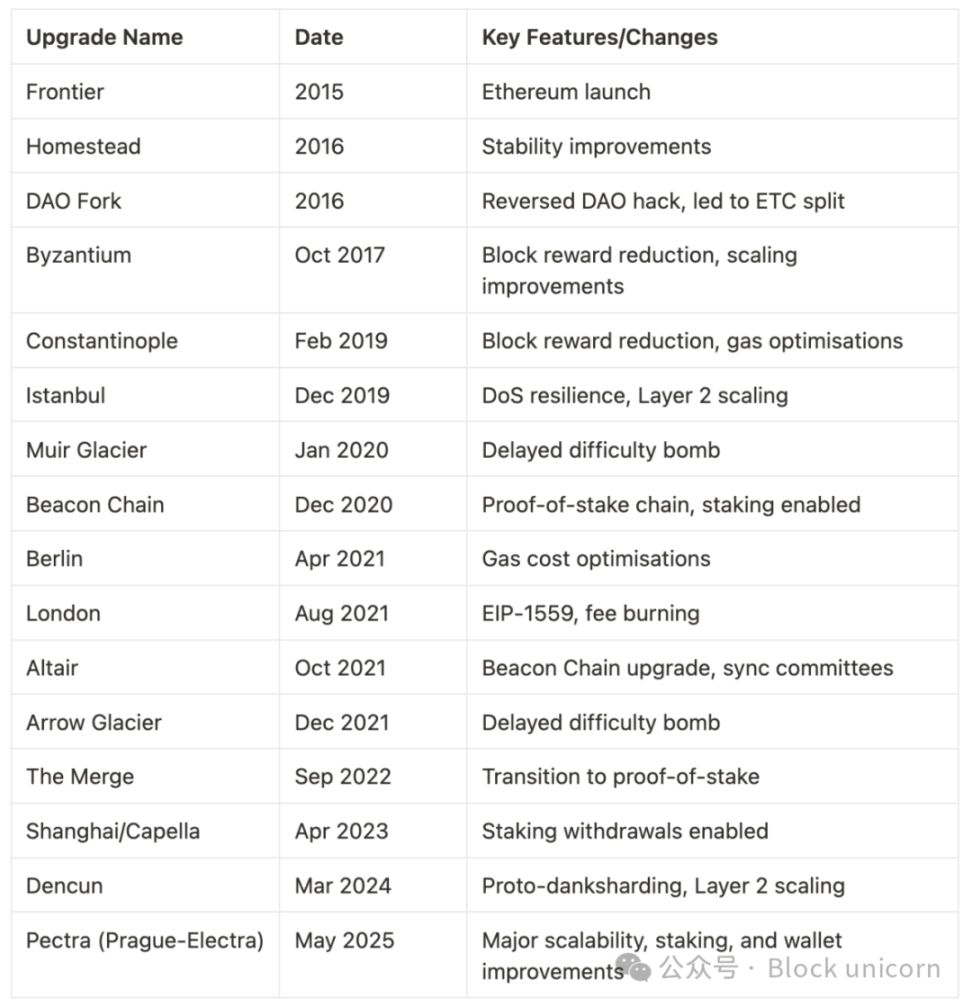This screenshot has height=1007, width=972.
Task: Select the Constantinople upgrade cell
Action: tap(102, 341)
